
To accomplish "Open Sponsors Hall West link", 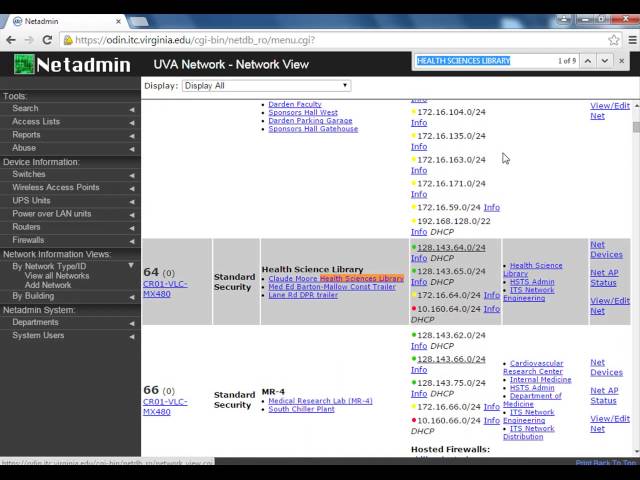I will tap(303, 113).
